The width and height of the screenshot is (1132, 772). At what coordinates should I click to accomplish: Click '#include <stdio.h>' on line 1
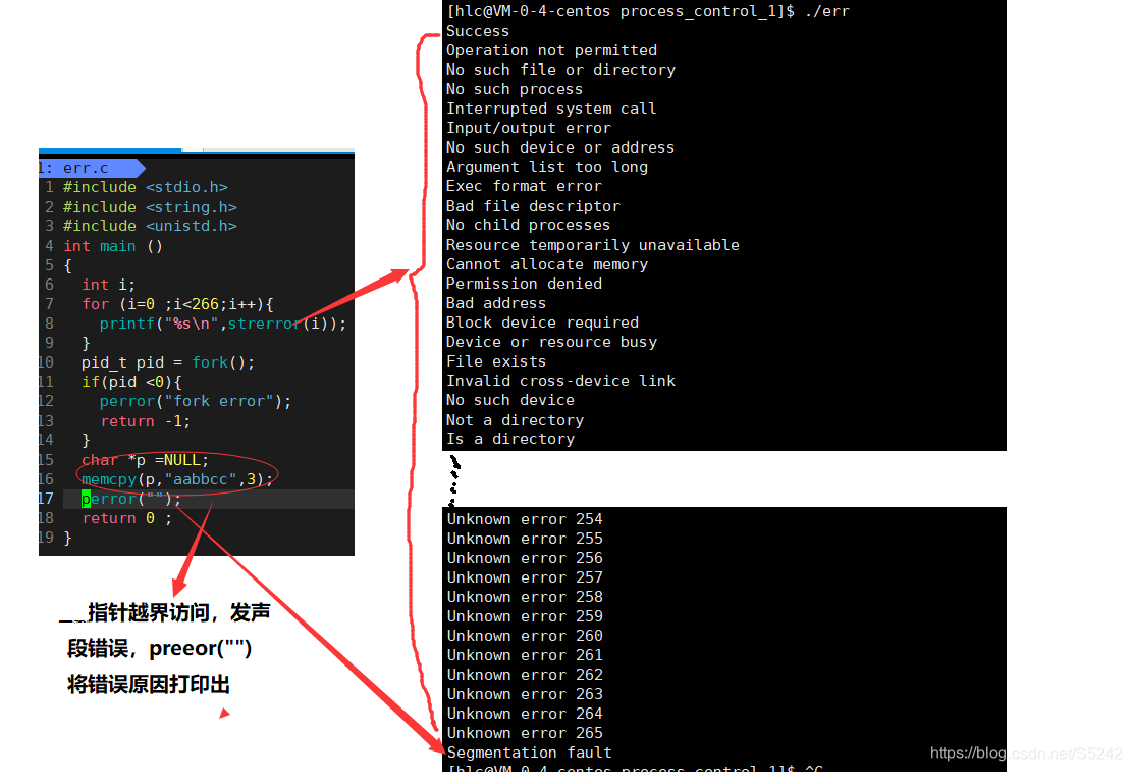tap(145, 187)
